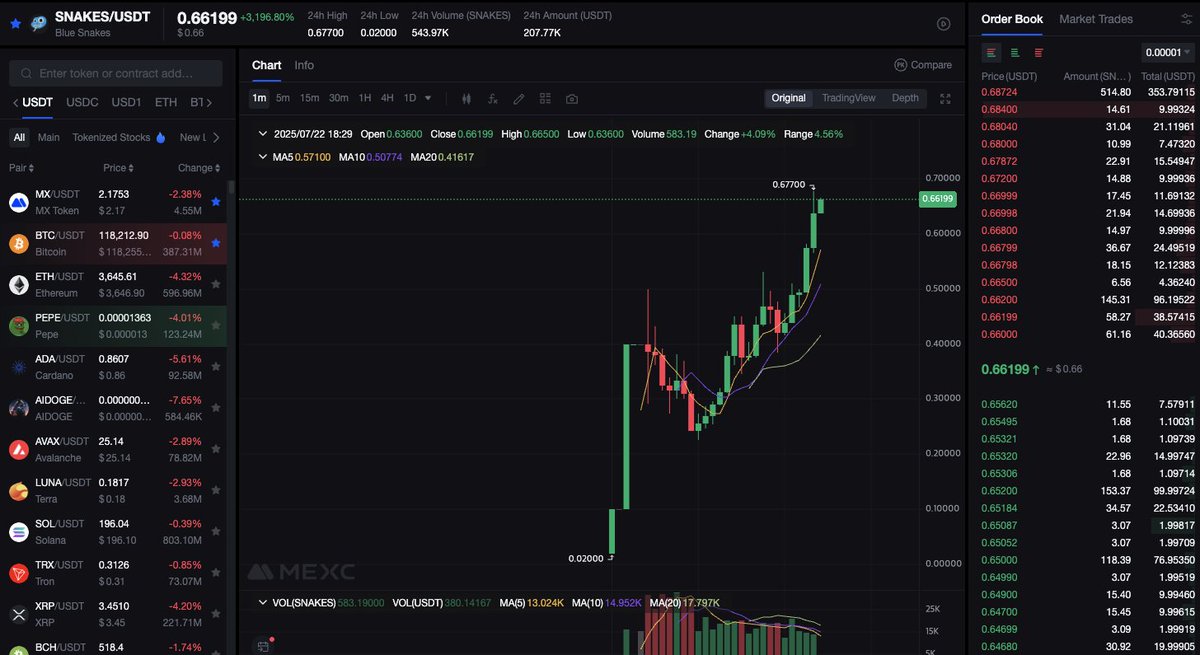The height and width of the screenshot is (655, 1200).
Task: Click the Ethereum coin icon
Action: [18, 285]
